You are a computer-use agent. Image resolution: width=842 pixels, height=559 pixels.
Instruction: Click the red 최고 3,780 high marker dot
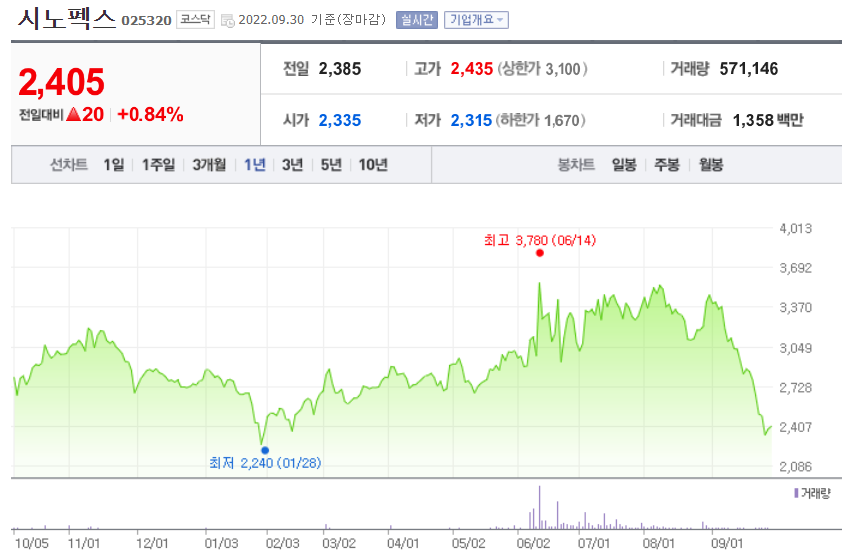[x=540, y=253]
